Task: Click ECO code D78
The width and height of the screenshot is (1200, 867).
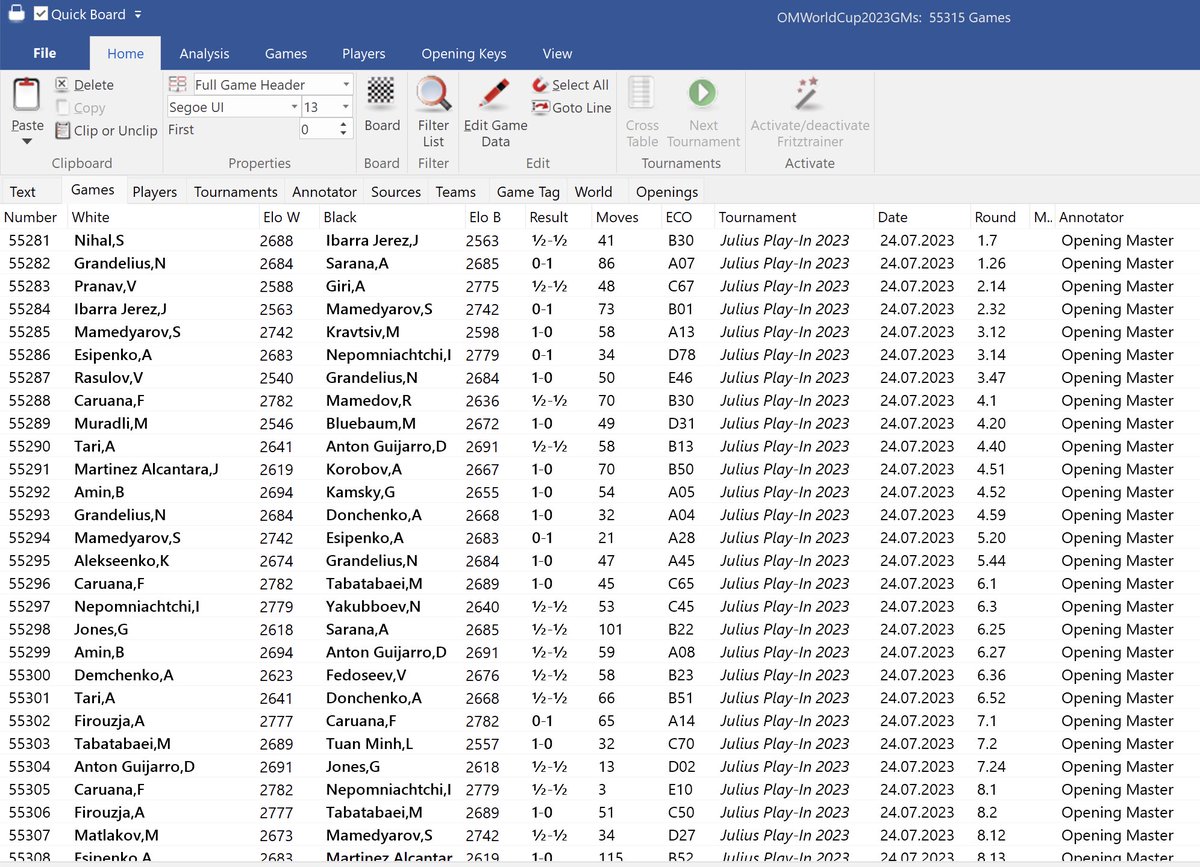Action: pyautogui.click(x=680, y=355)
